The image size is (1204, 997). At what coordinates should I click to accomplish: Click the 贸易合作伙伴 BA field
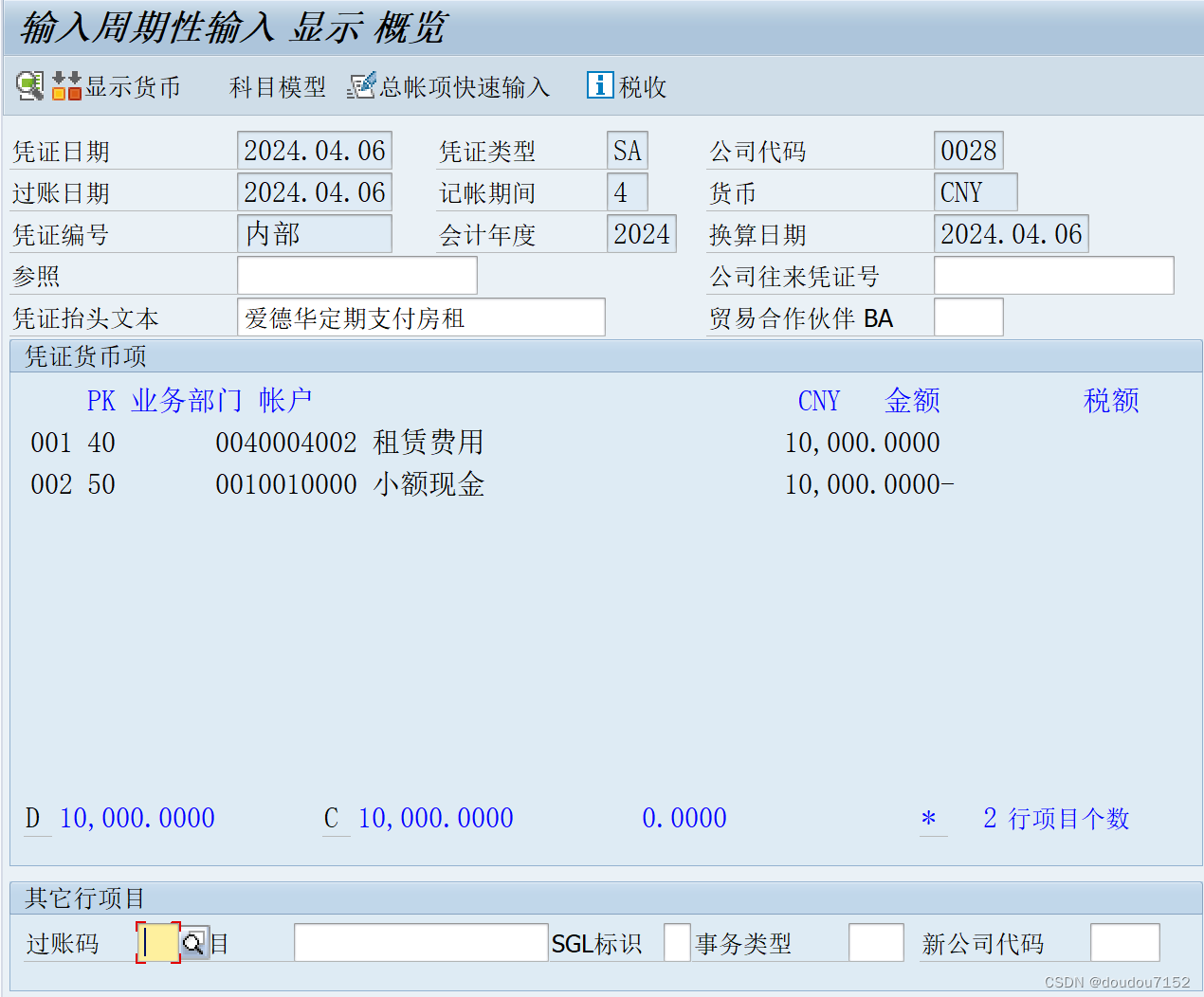968,317
